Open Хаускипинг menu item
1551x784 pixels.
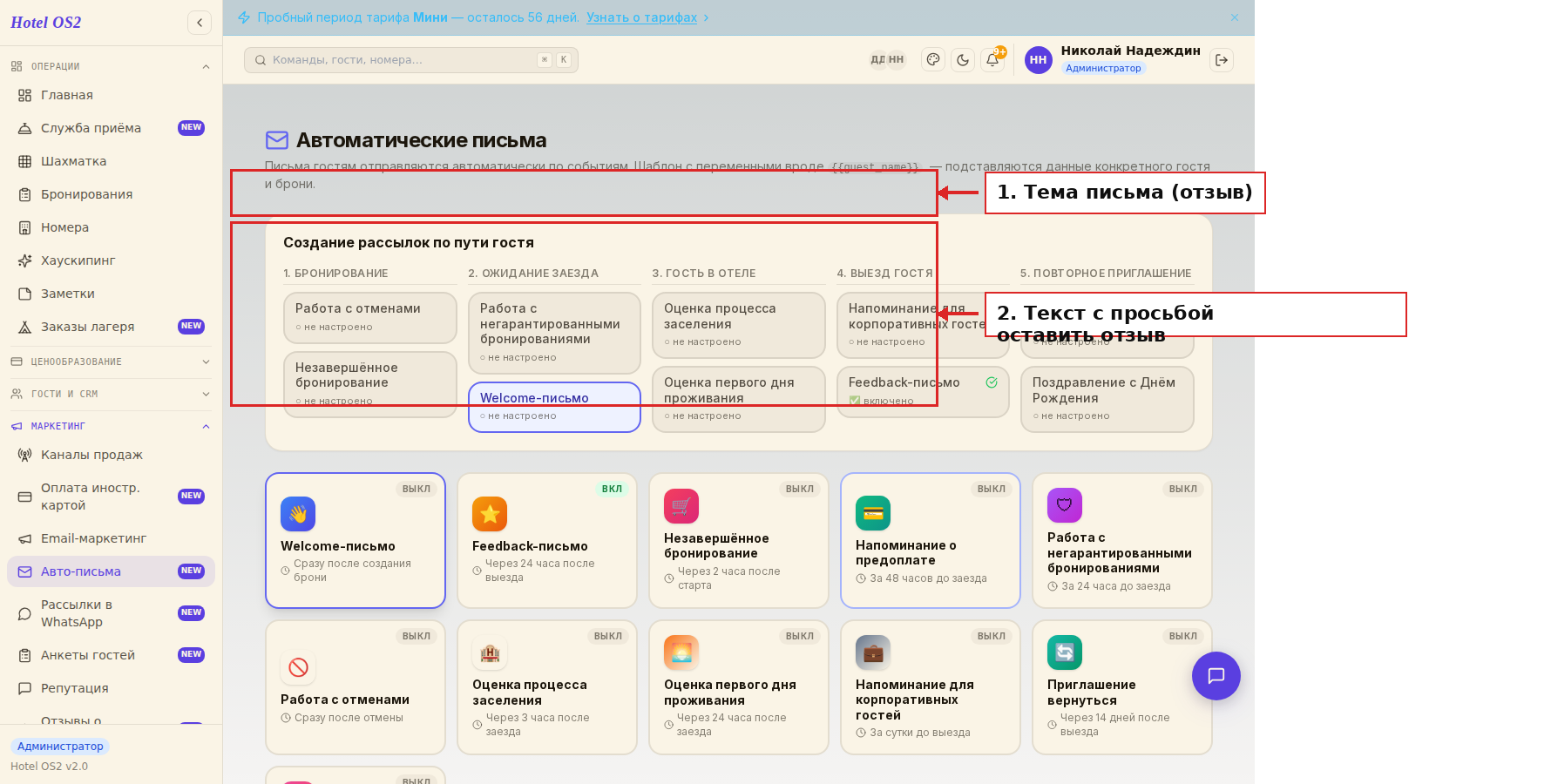click(111, 260)
